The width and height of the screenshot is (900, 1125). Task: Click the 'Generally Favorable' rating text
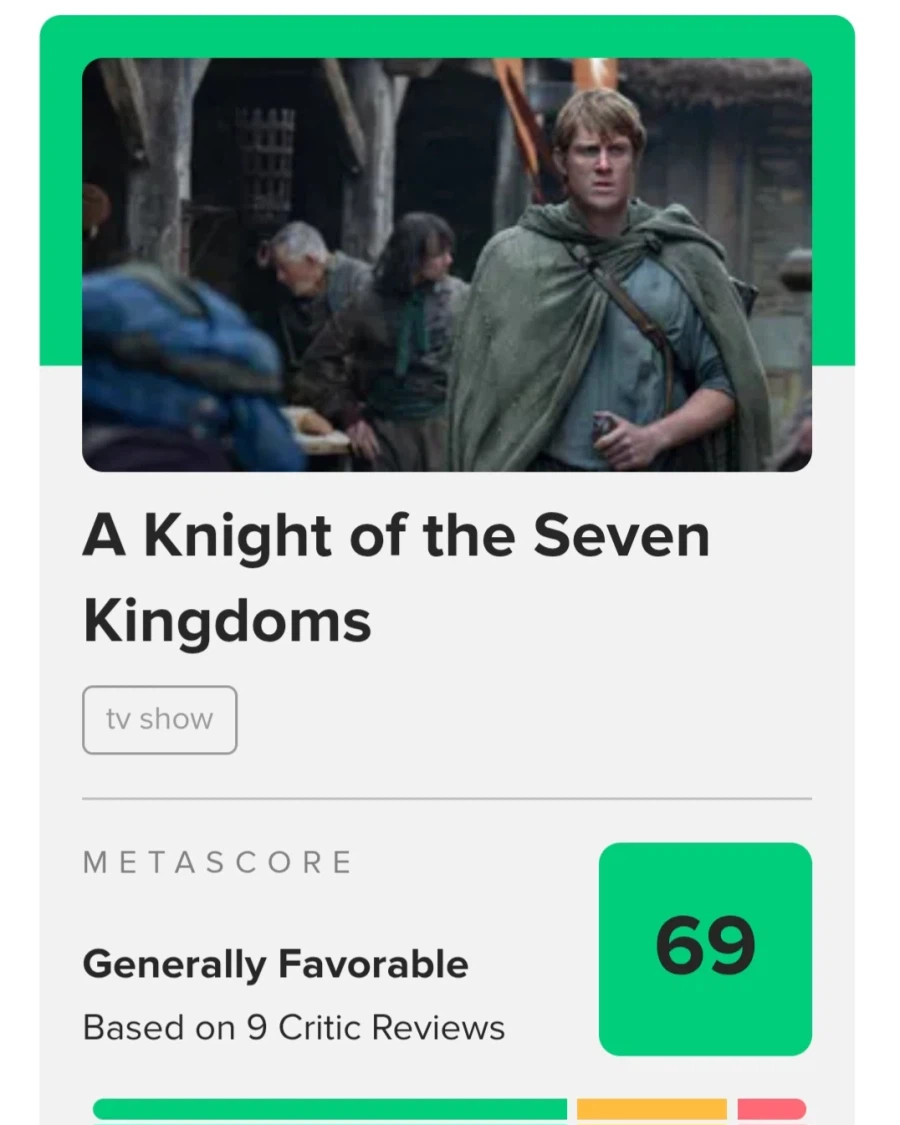275,965
